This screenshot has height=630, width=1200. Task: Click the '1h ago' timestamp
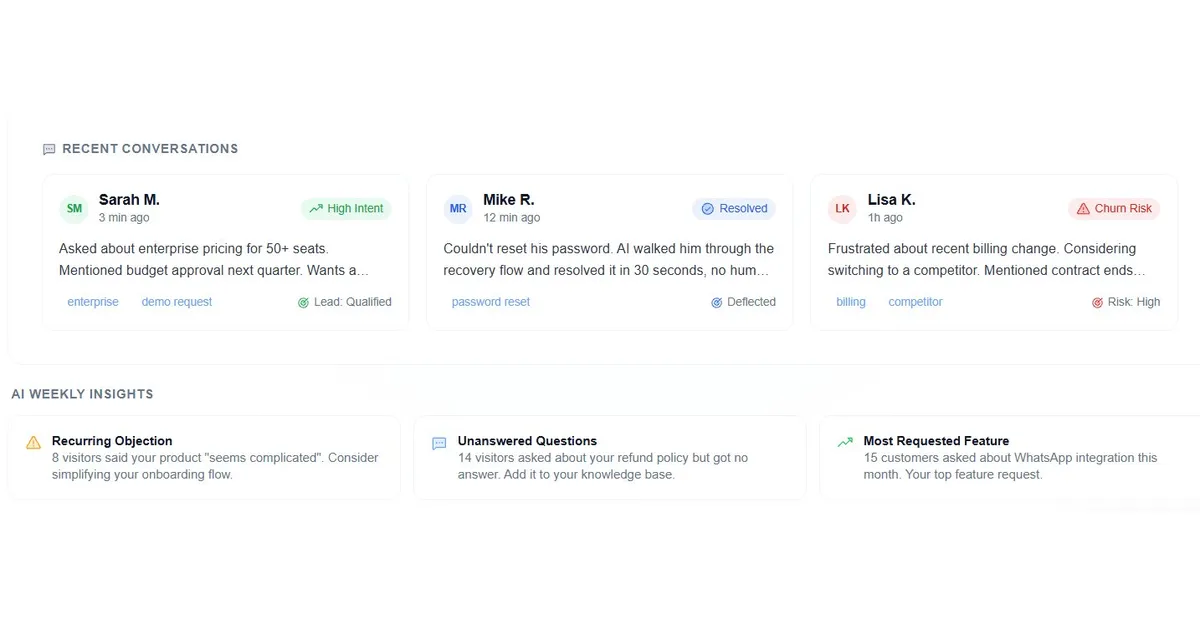885,218
